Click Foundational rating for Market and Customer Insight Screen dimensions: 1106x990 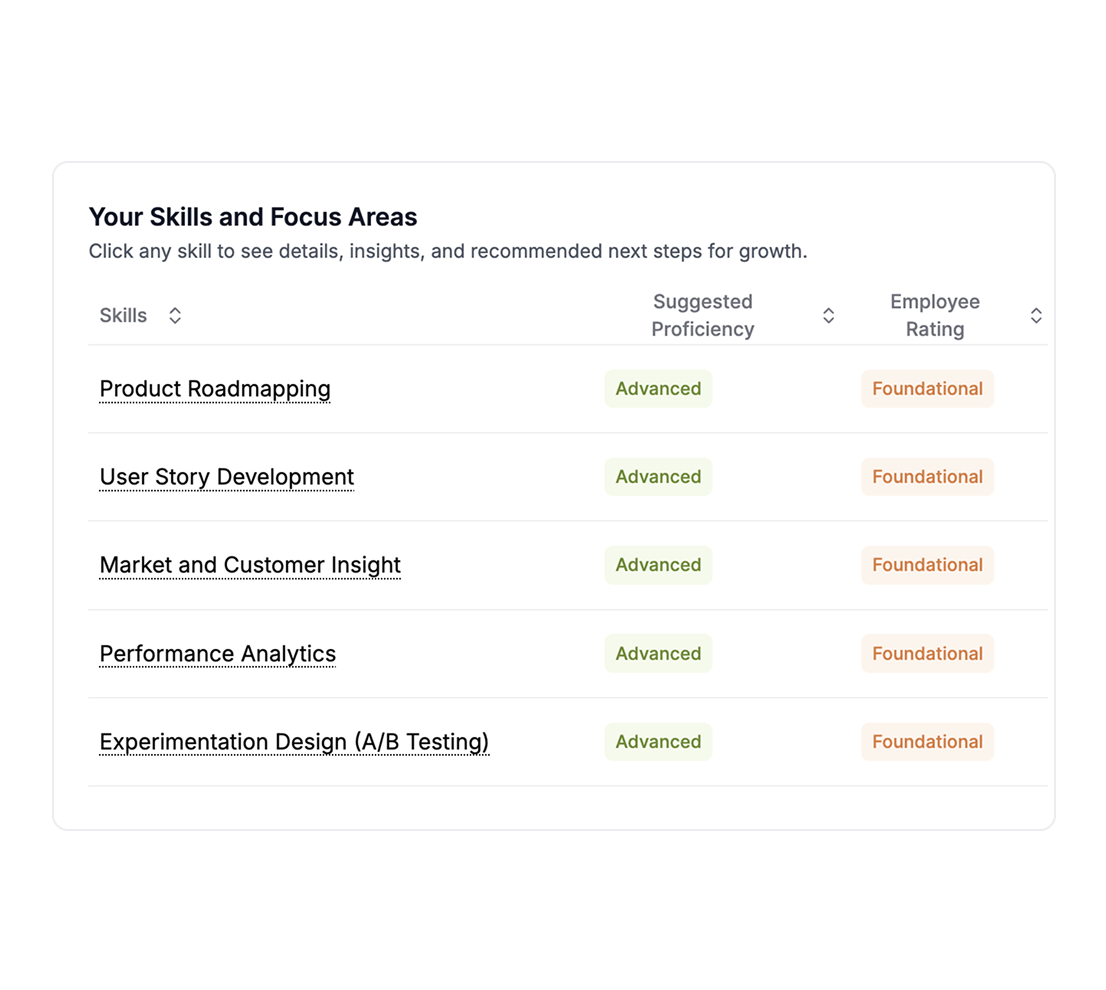[x=927, y=565]
